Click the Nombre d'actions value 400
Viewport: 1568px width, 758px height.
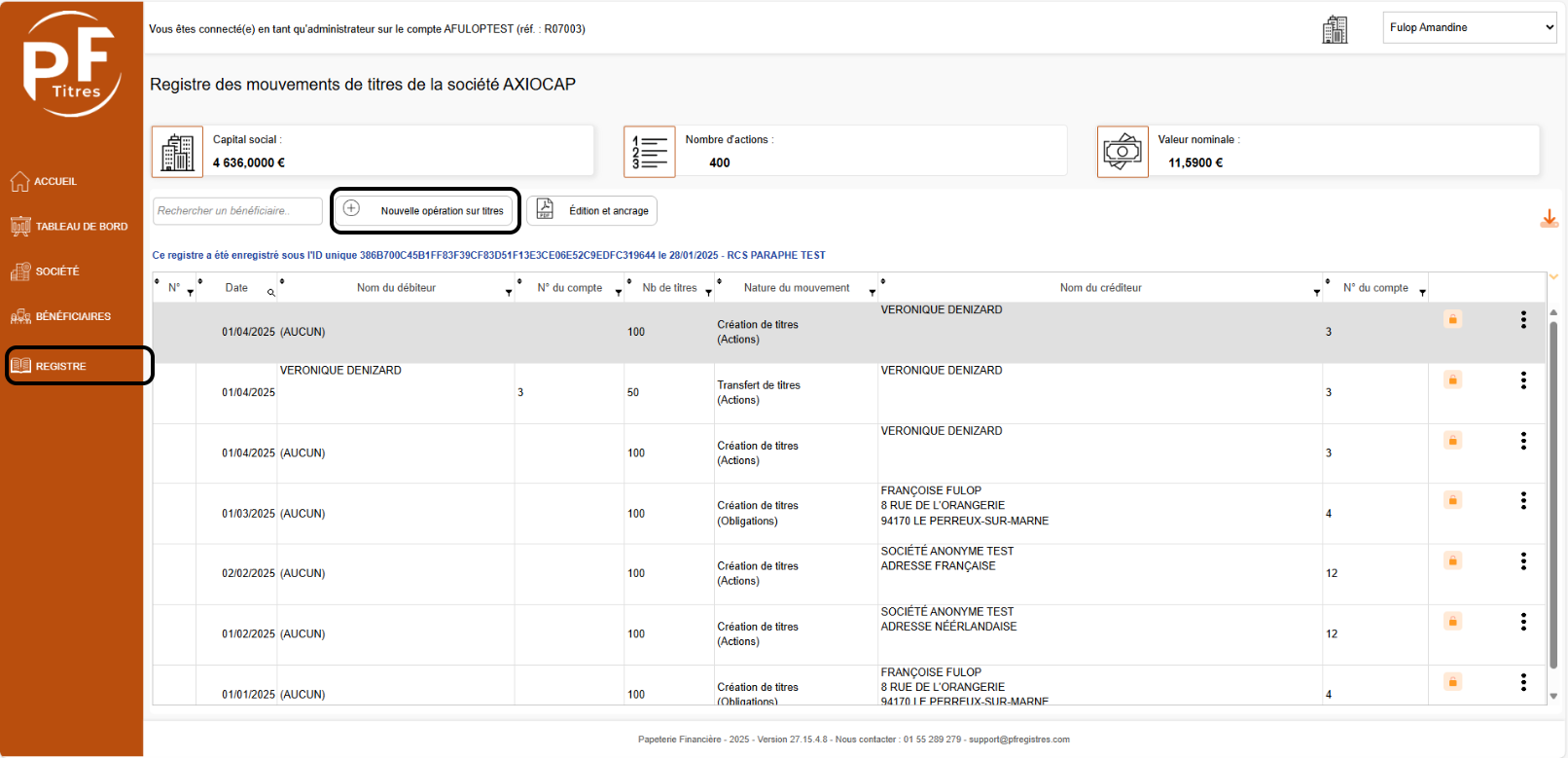(x=720, y=162)
